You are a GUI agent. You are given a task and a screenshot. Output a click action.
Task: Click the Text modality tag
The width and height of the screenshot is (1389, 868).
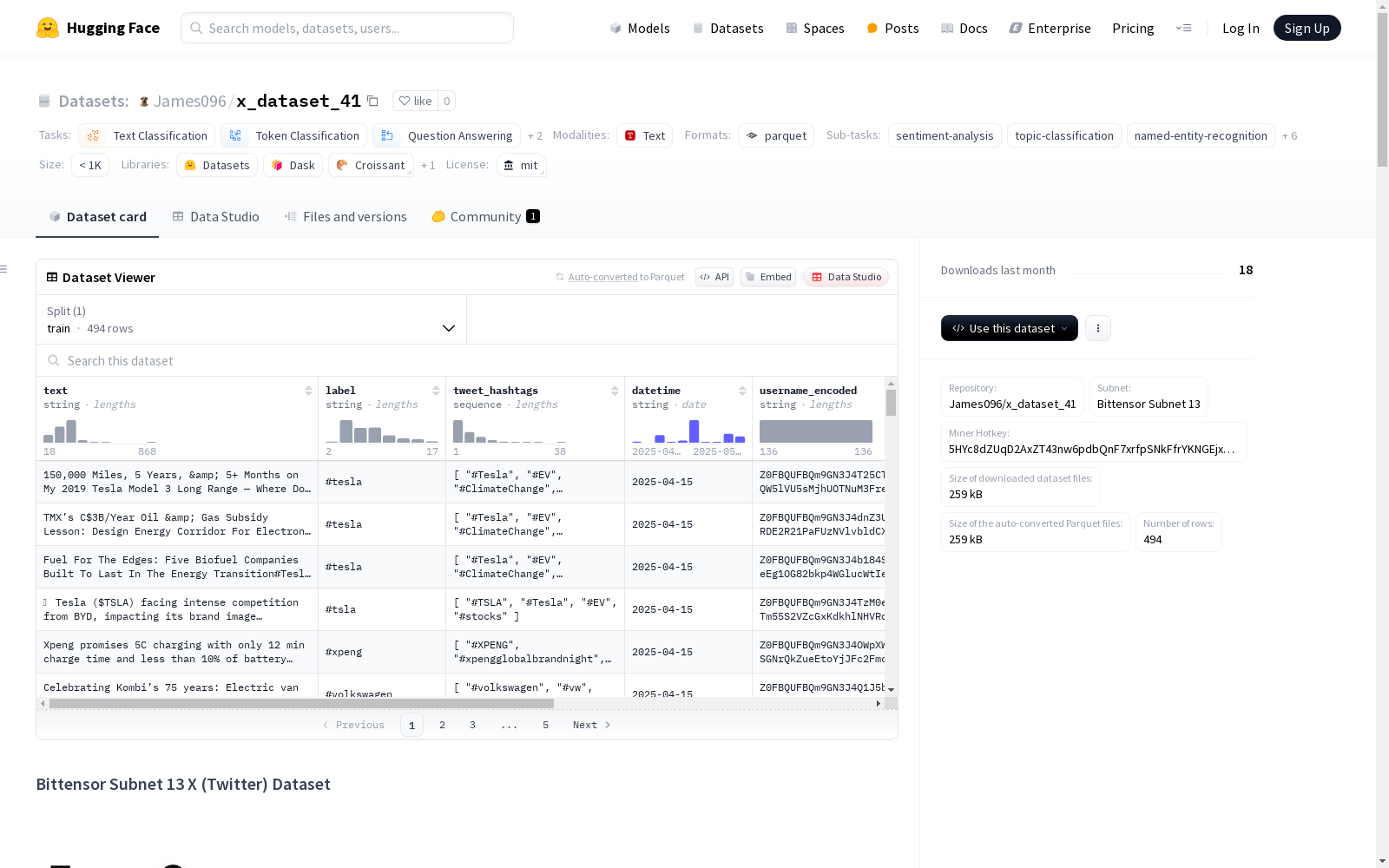[644, 135]
